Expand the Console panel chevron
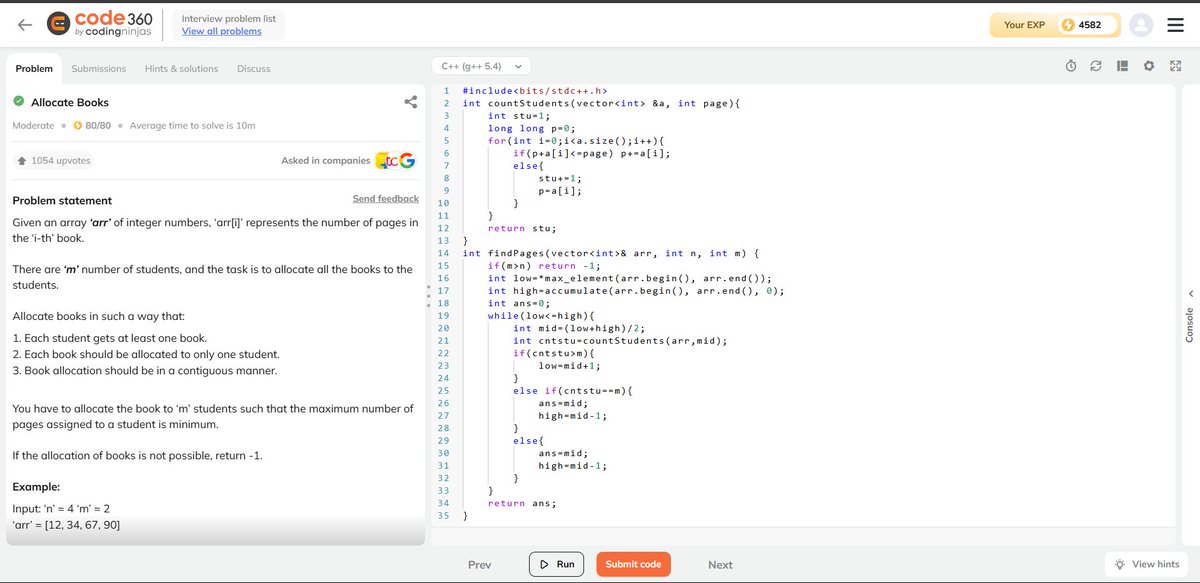The image size is (1200, 583). tap(1190, 293)
